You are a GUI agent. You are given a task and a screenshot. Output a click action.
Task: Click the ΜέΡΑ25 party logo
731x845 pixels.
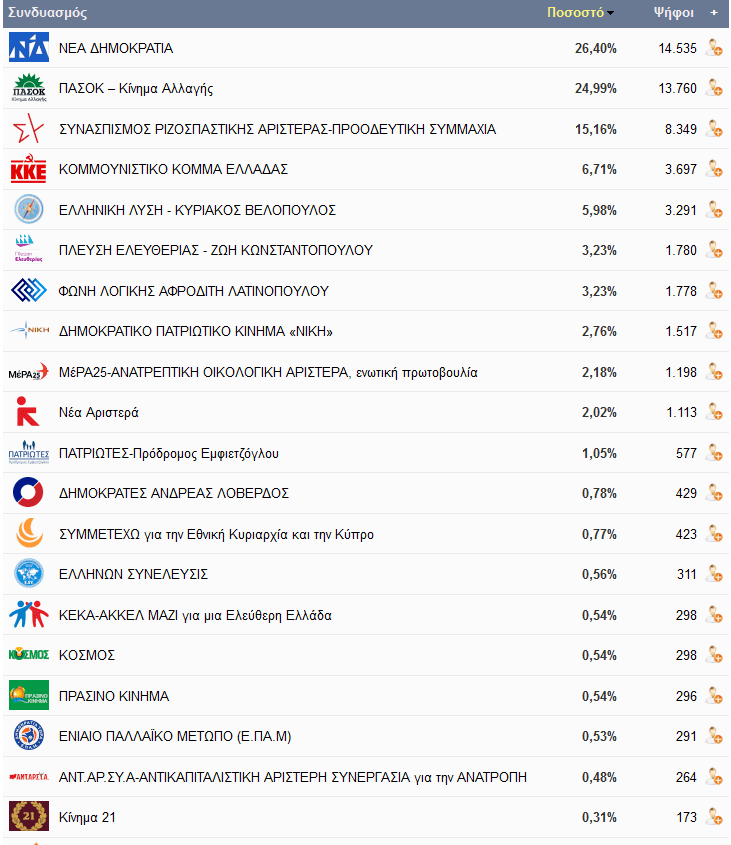[x=29, y=372]
